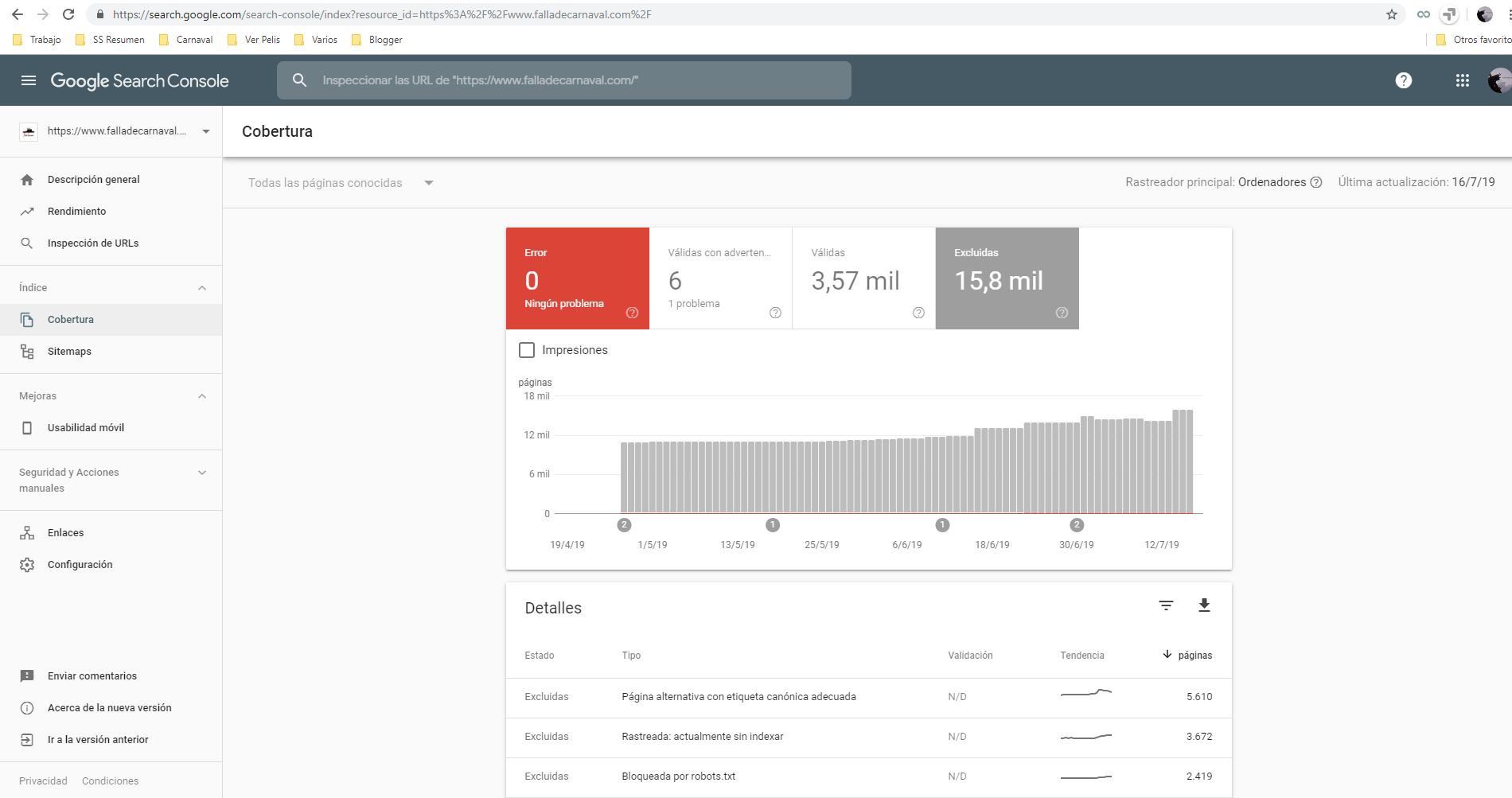
Task: Click the Descripción general home icon
Action: 27,180
